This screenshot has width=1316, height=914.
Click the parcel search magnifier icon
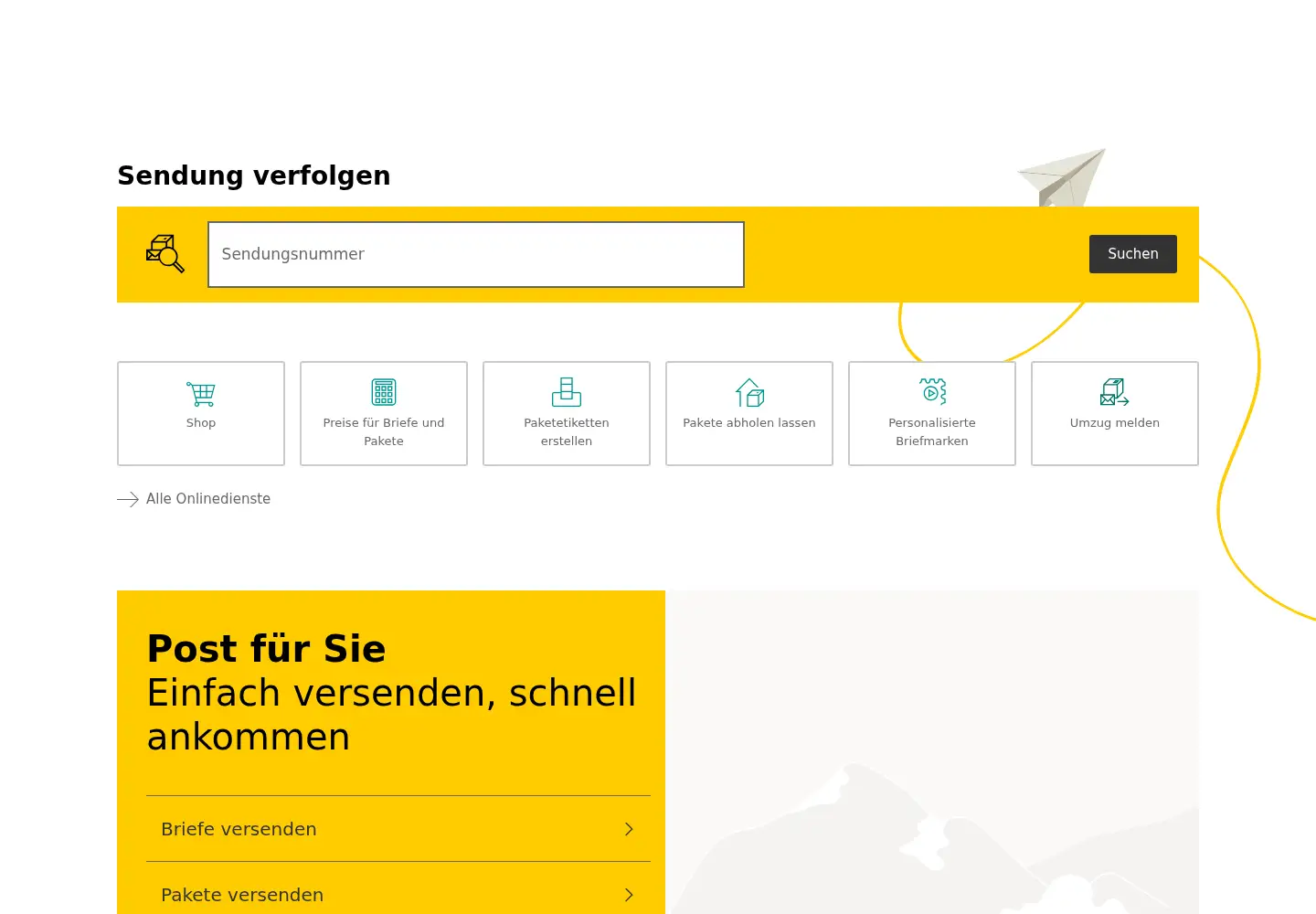pyautogui.click(x=165, y=254)
